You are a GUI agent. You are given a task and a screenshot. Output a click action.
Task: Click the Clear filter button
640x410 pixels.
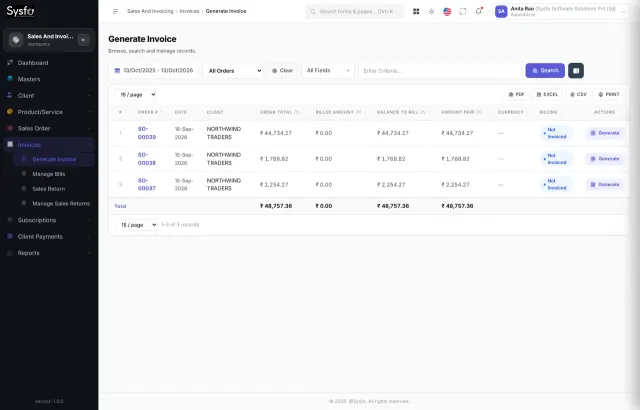pos(282,71)
